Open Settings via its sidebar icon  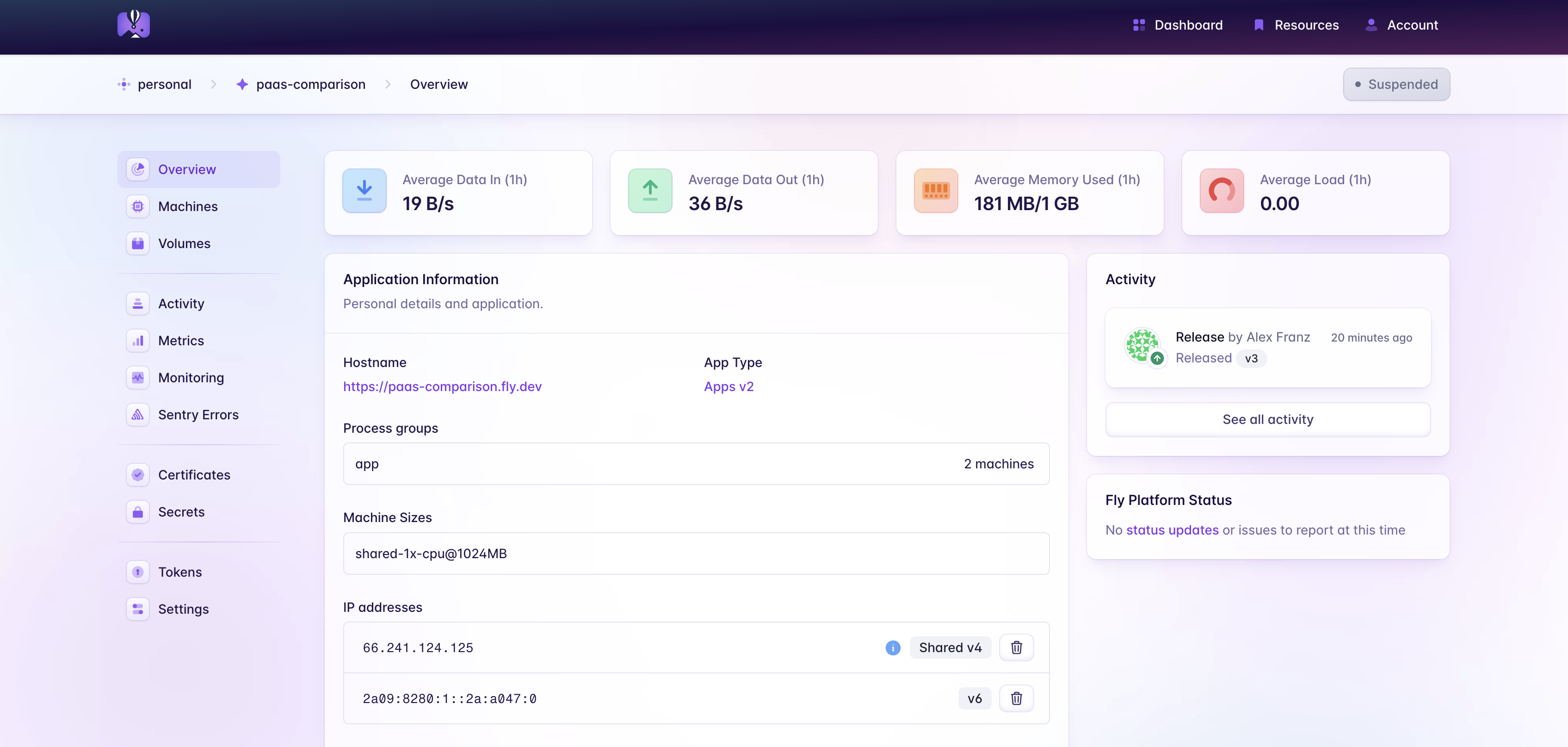coord(137,609)
